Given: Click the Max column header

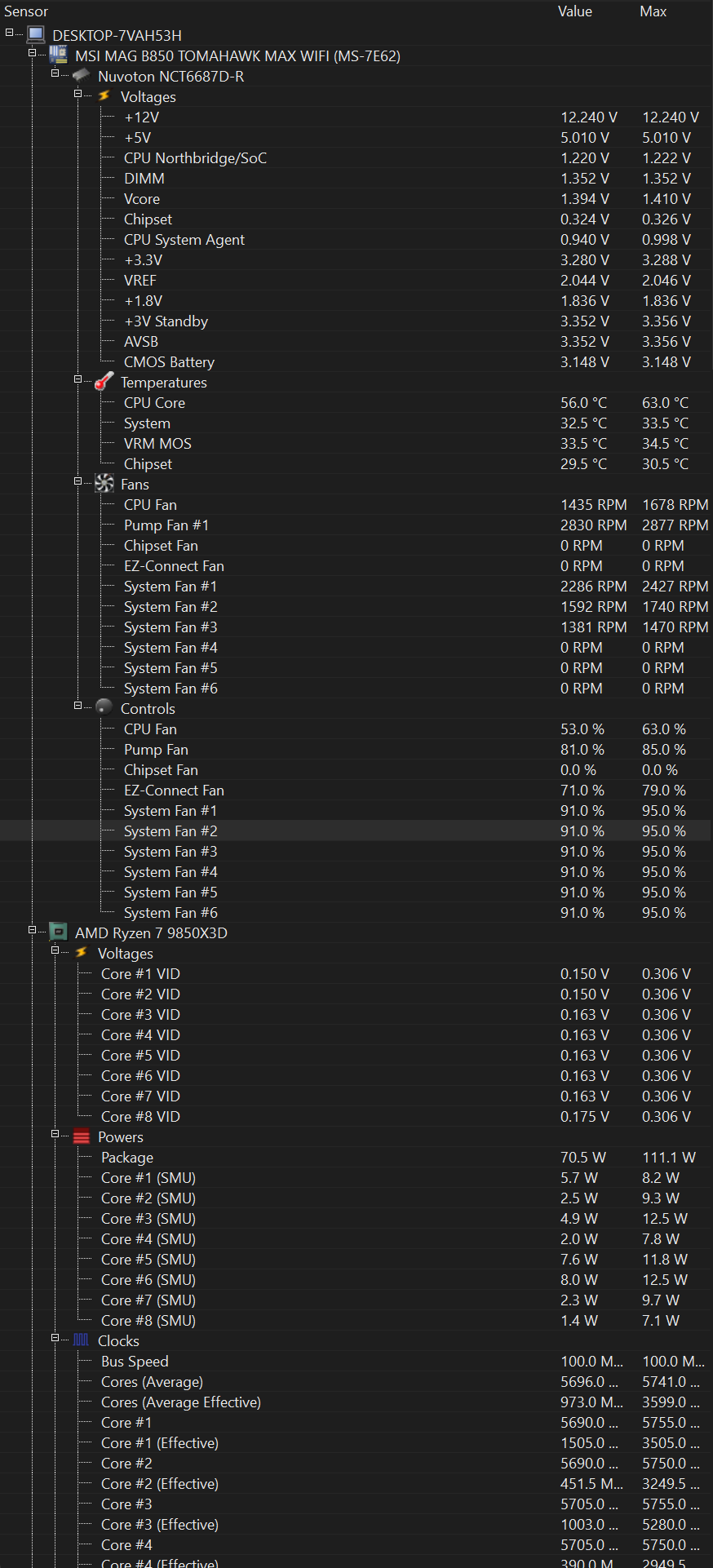Looking at the screenshot, I should pos(653,11).
